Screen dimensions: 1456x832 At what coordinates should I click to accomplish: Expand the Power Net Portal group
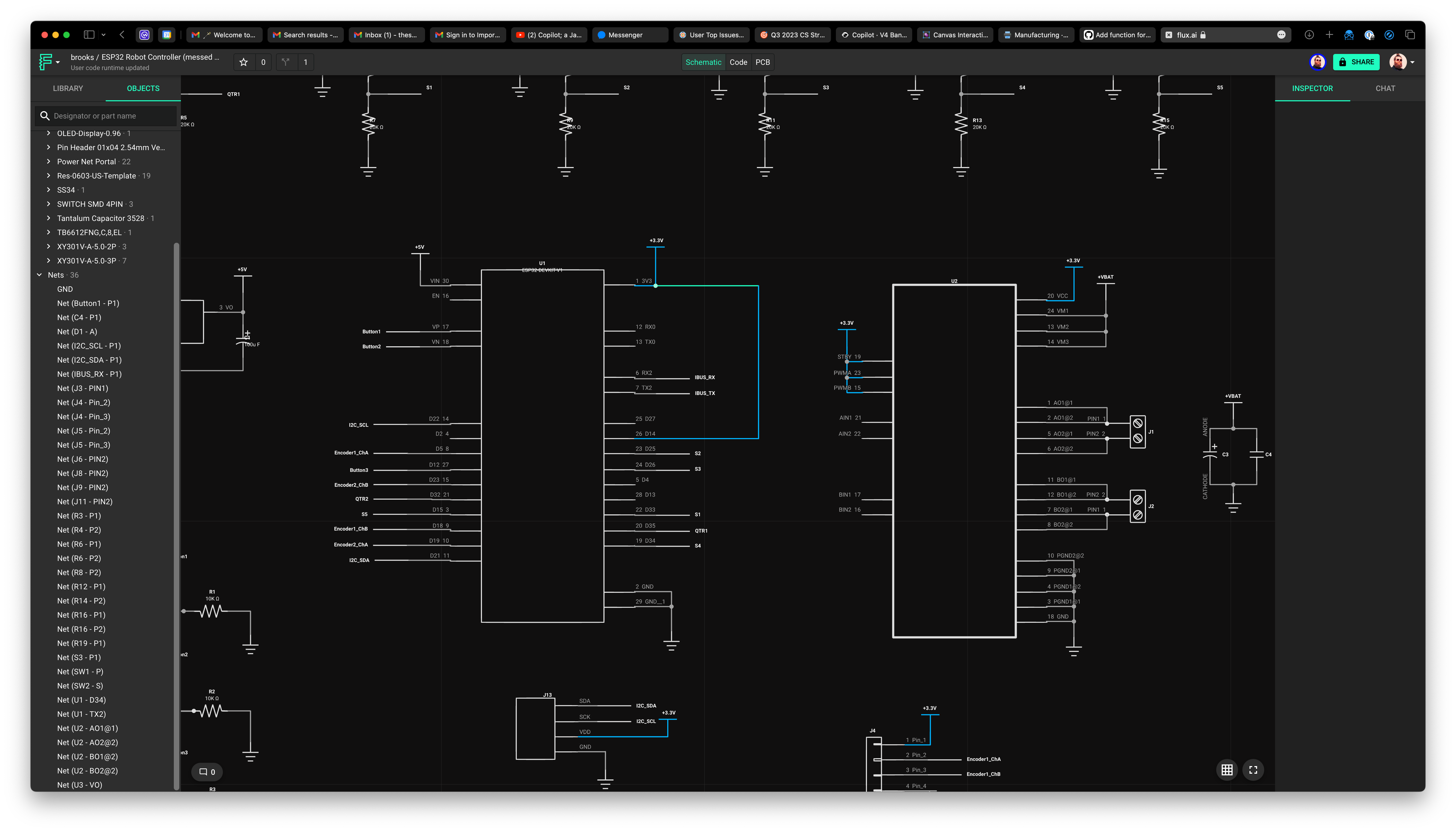coord(48,162)
